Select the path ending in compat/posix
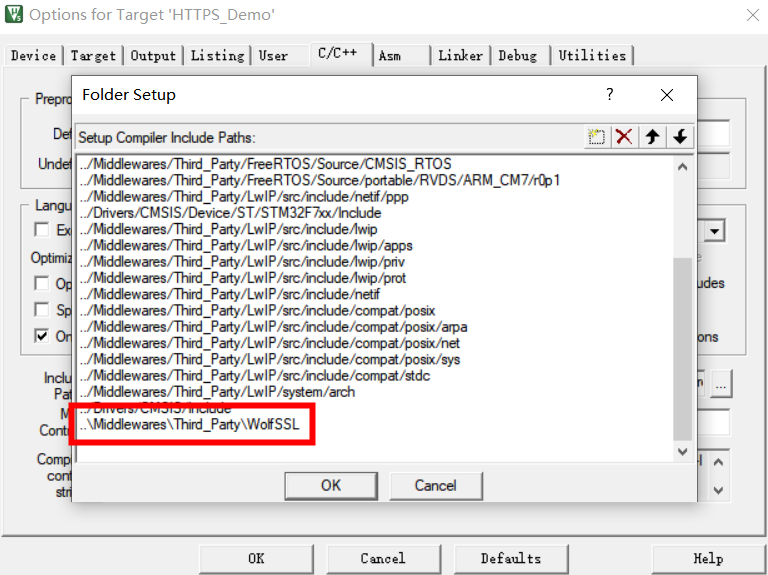 coord(257,311)
